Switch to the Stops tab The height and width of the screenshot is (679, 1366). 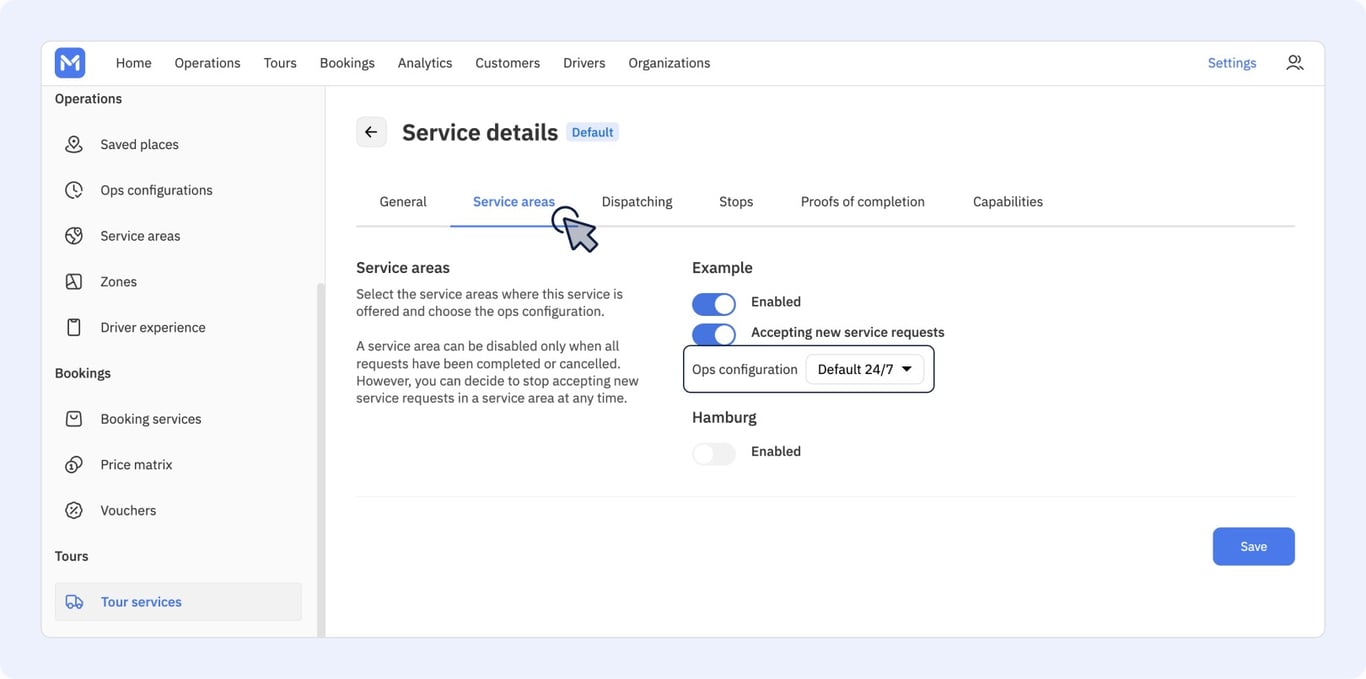click(x=736, y=202)
